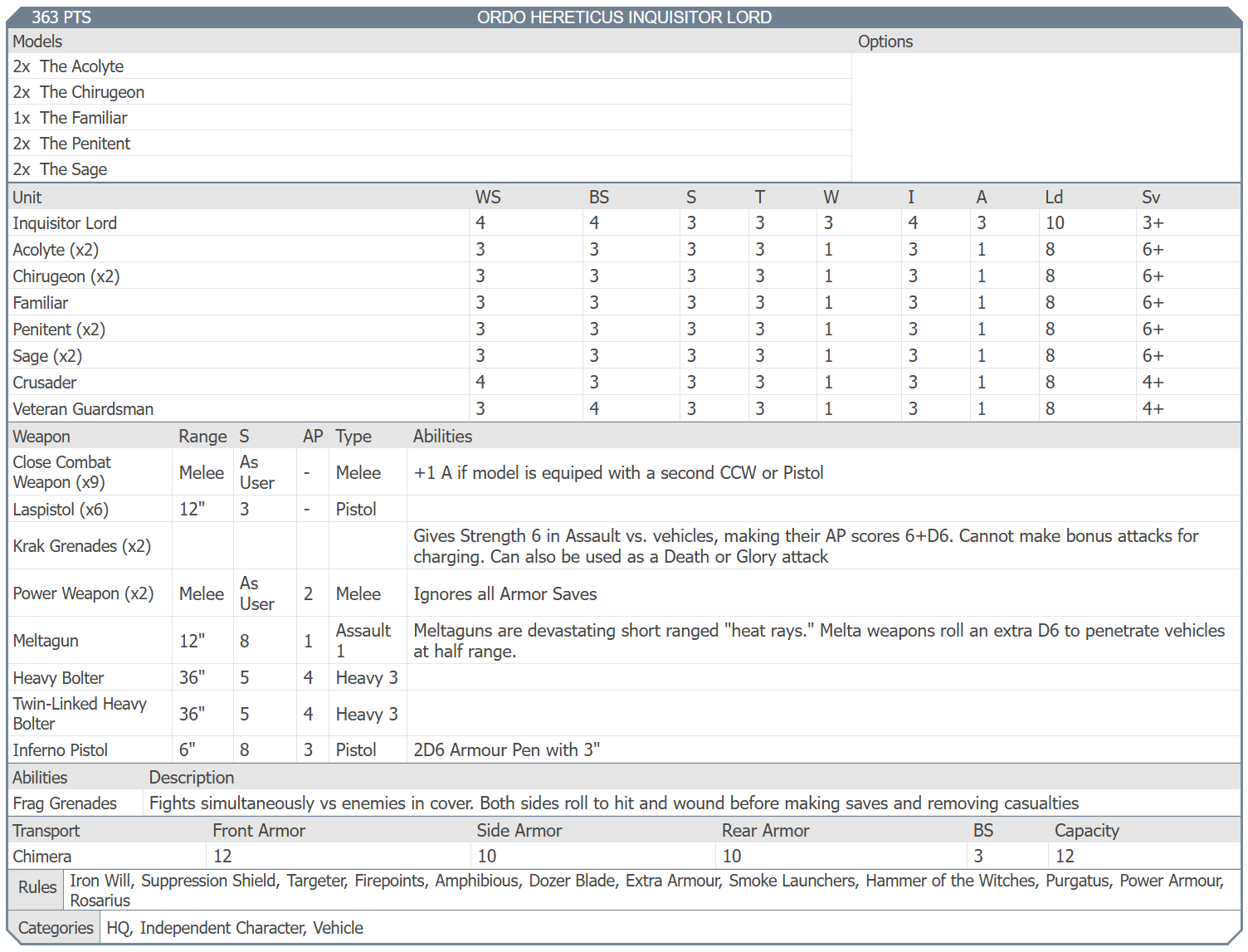This screenshot has width=1248, height=952.
Task: Select the 'ORDO HERETICUS INQUISITOR LORD' title
Action: [x=624, y=17]
